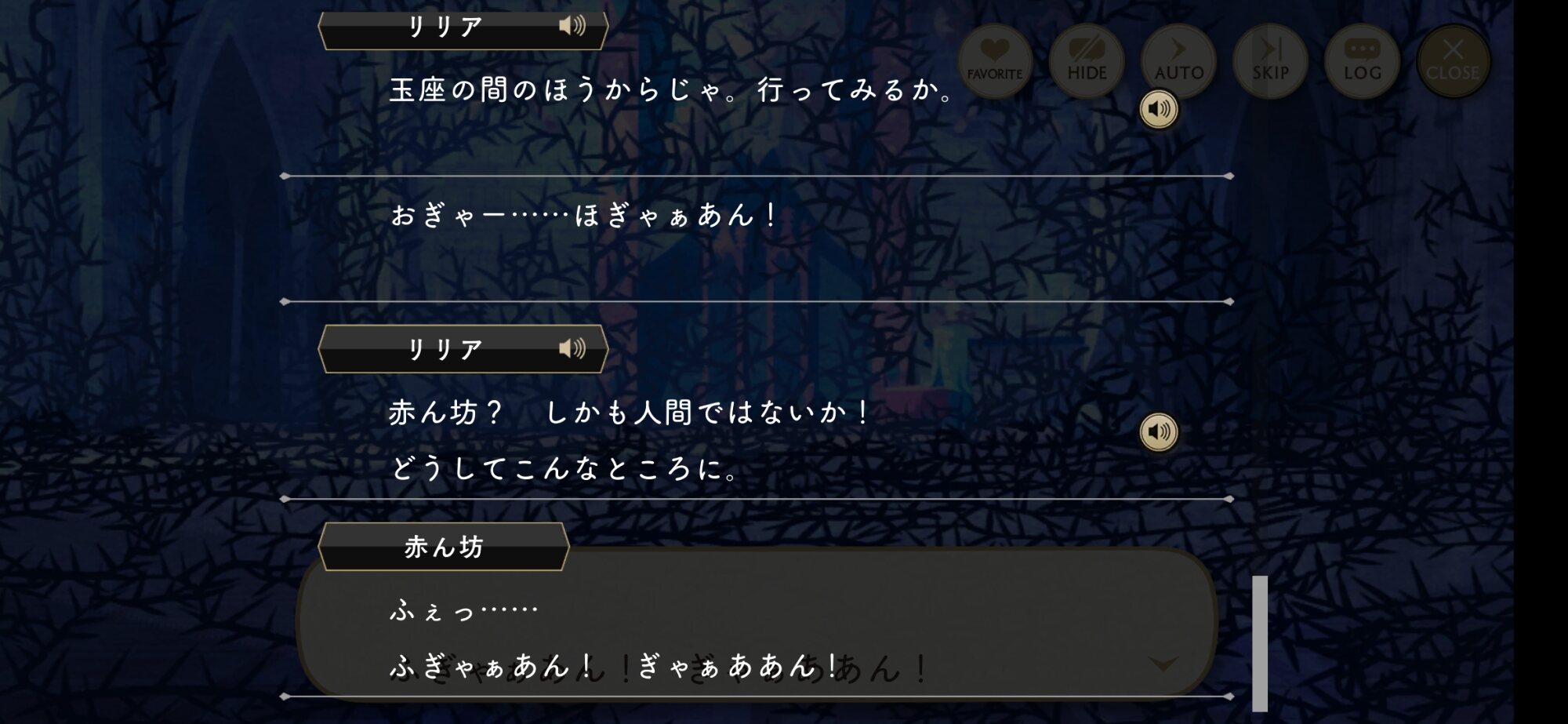Select the 赤ん坊 speaker name tag
Image resolution: width=1568 pixels, height=724 pixels.
click(x=444, y=547)
